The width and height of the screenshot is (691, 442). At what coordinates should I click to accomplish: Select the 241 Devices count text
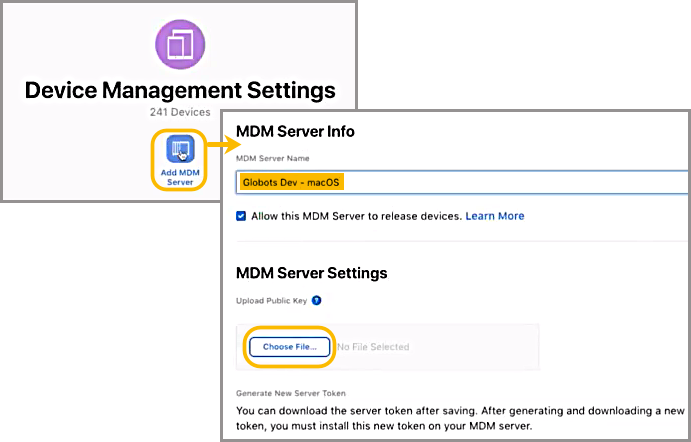[x=180, y=113]
